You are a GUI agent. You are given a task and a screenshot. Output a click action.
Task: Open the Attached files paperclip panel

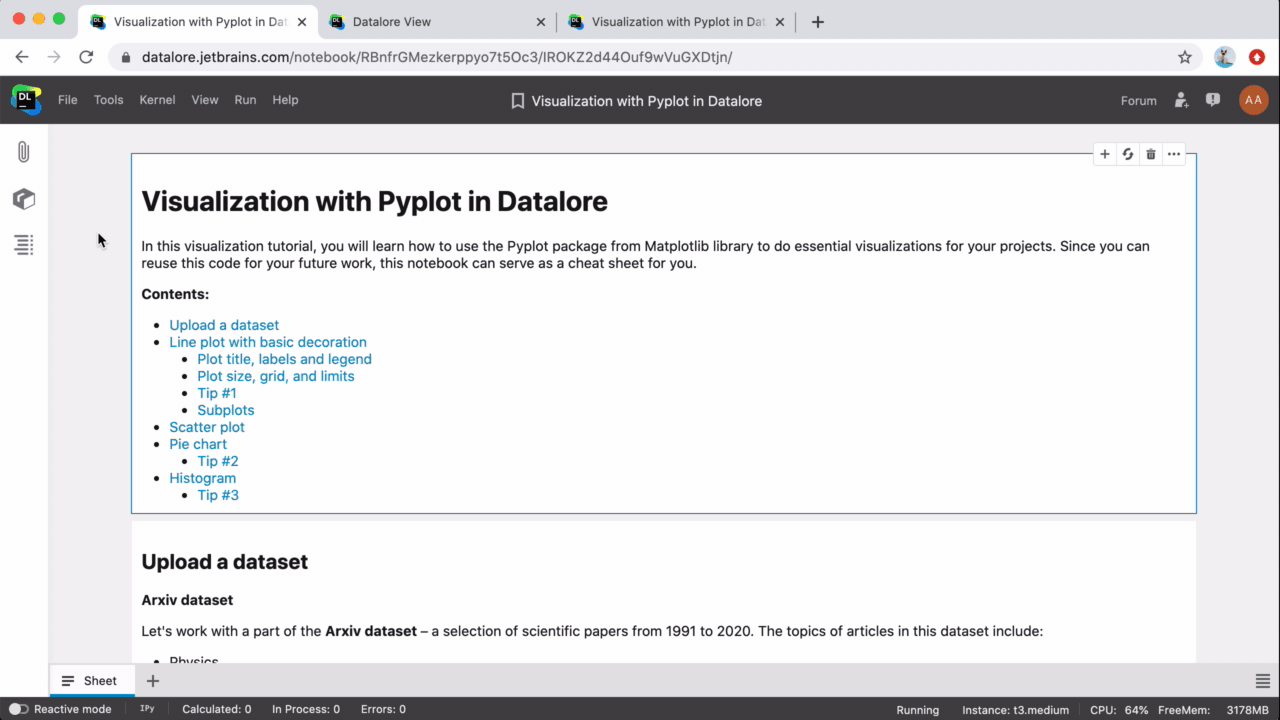pyautogui.click(x=24, y=152)
